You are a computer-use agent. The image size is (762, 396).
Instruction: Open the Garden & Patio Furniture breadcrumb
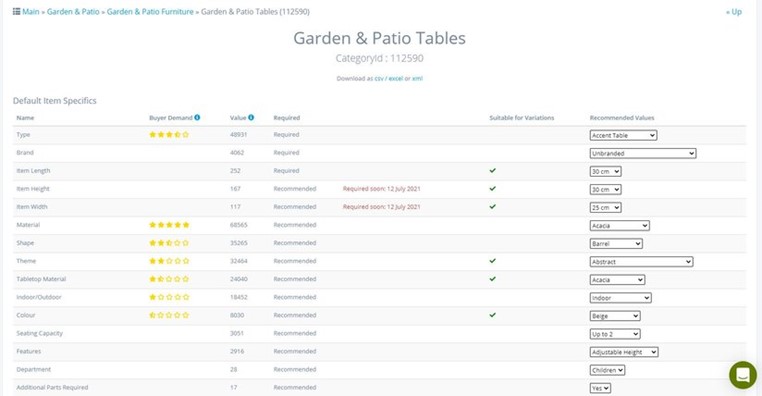coord(150,12)
